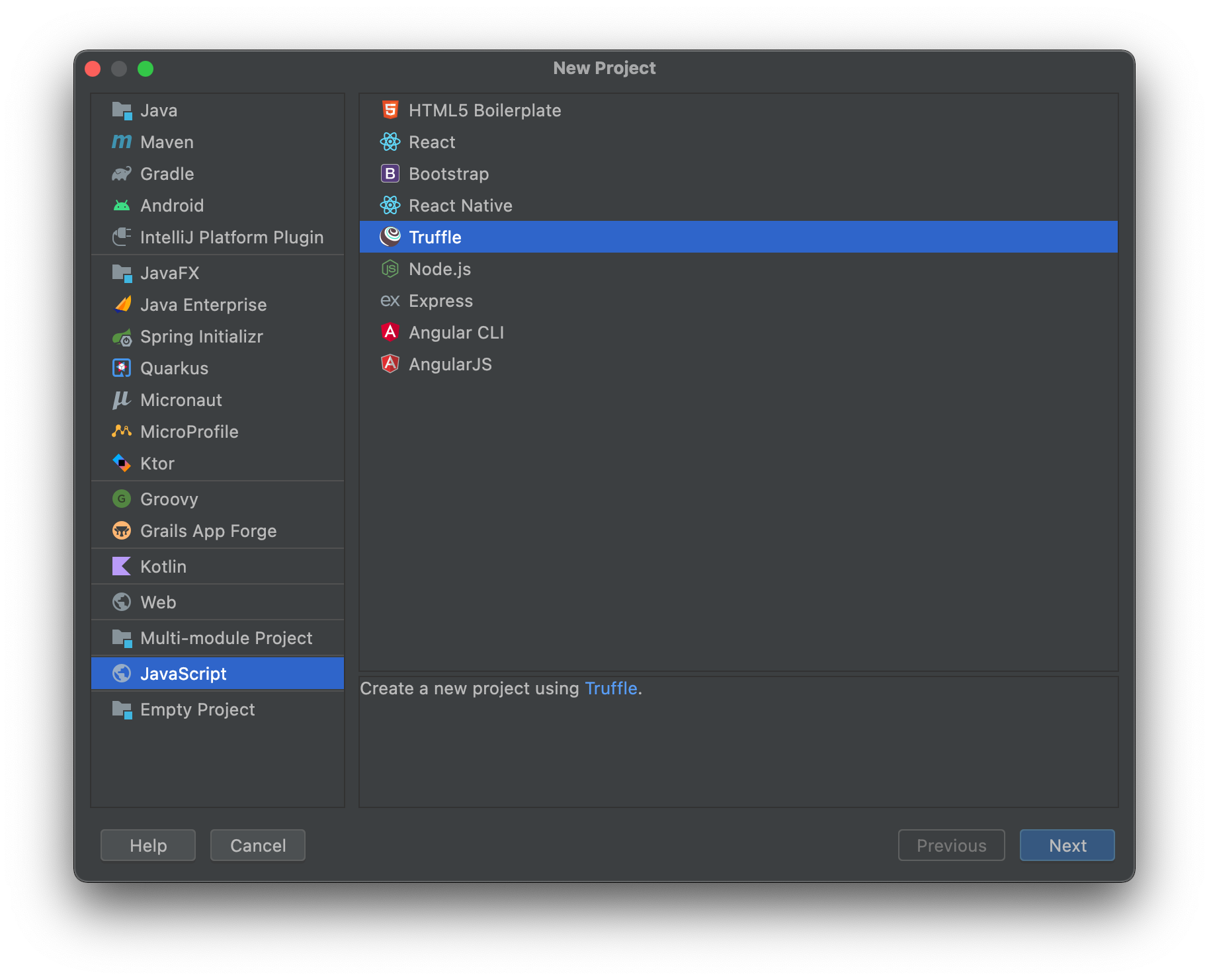Click the React atom icon

click(390, 142)
